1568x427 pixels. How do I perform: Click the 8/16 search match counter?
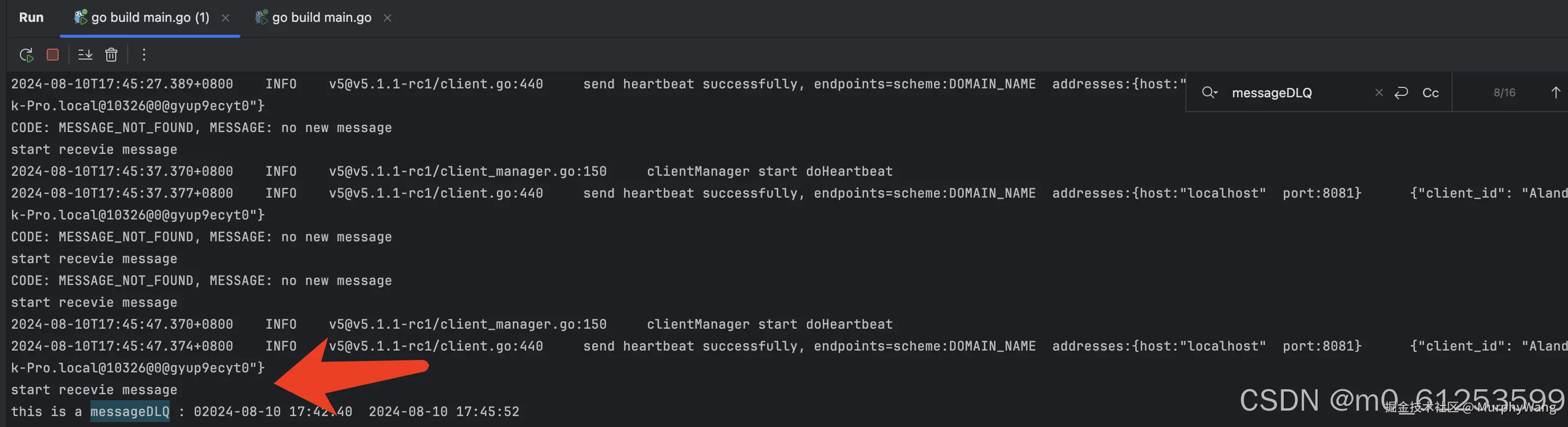pyautogui.click(x=1504, y=93)
